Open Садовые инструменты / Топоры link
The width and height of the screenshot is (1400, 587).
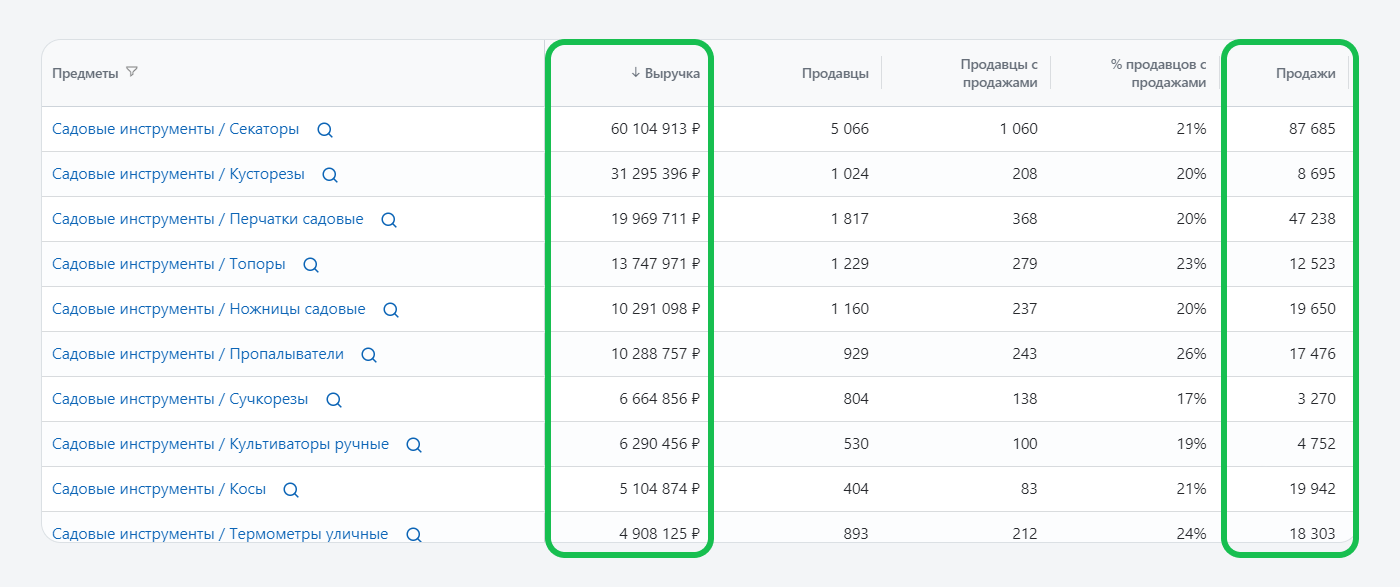[x=169, y=264]
